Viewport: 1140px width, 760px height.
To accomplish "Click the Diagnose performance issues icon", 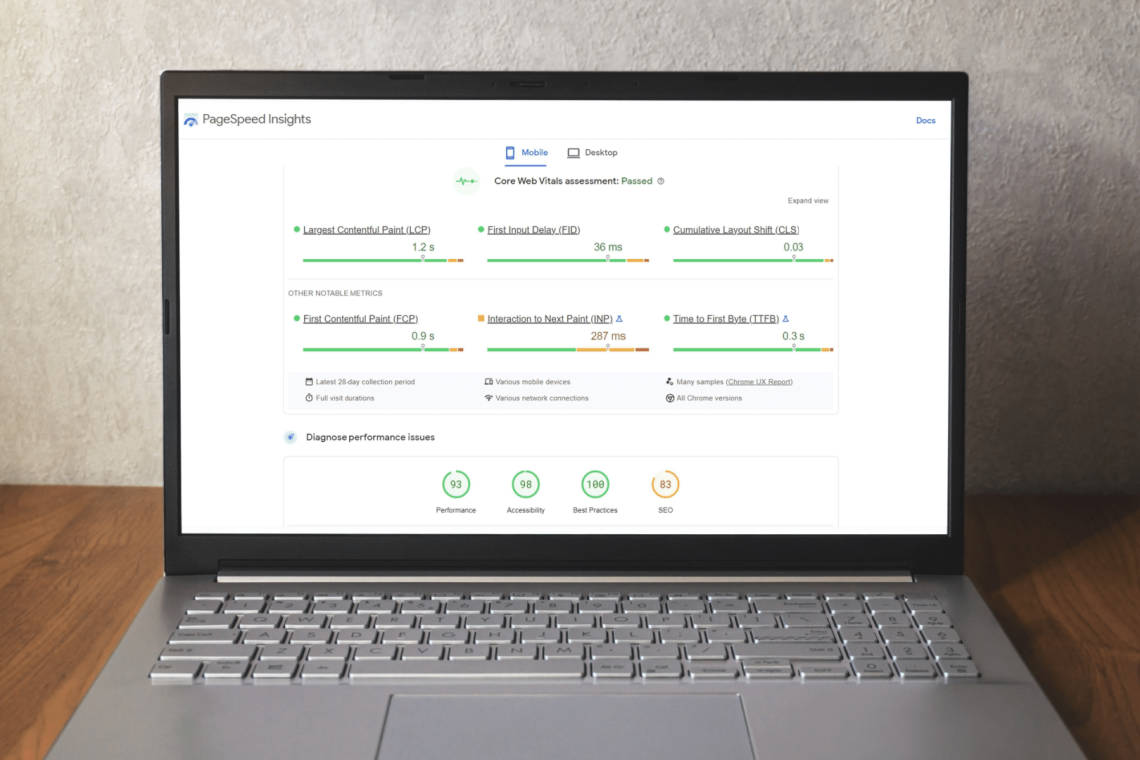I will point(291,437).
